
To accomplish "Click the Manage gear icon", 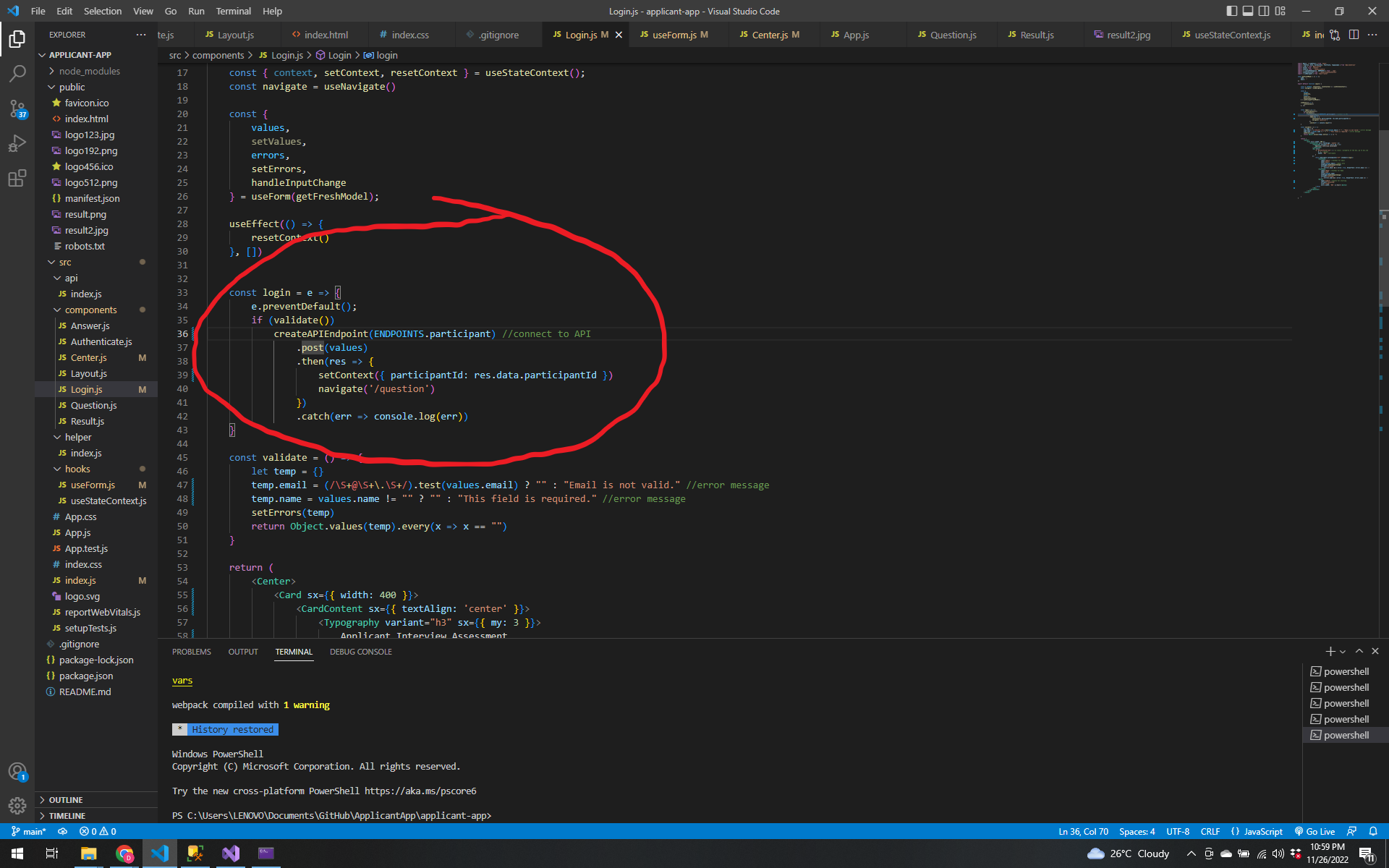I will [17, 805].
